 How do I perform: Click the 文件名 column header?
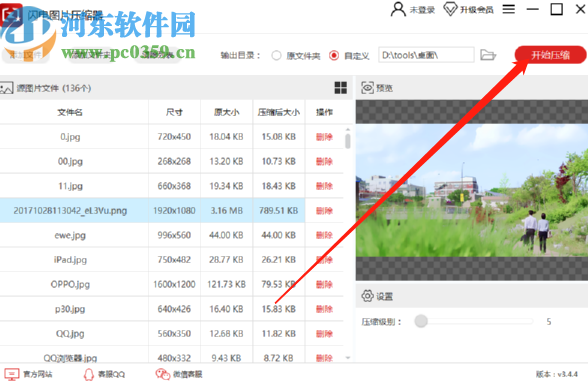pos(70,112)
